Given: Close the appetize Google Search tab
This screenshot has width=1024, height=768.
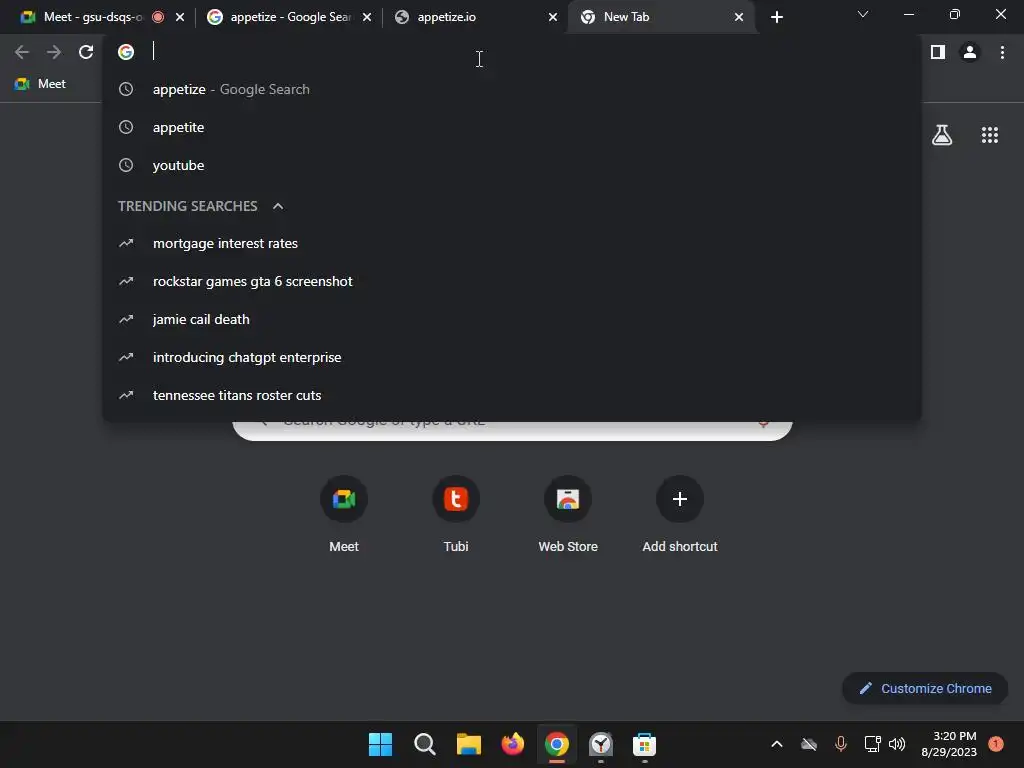Looking at the screenshot, I should (367, 17).
